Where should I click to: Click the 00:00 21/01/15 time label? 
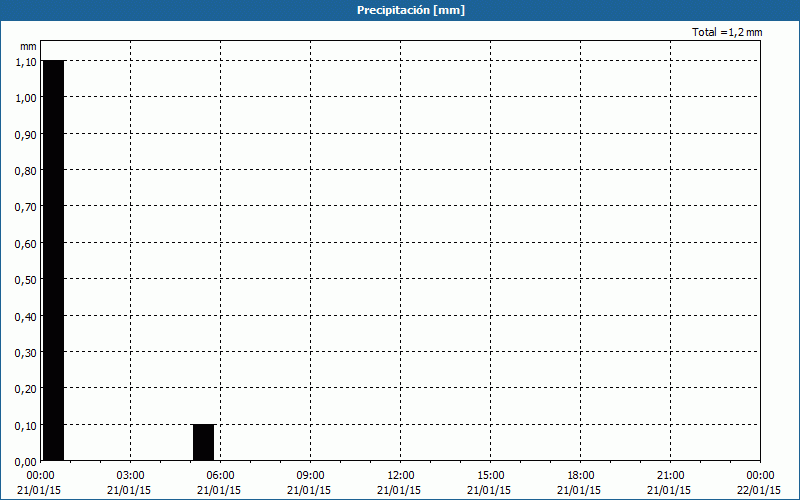pos(39,483)
